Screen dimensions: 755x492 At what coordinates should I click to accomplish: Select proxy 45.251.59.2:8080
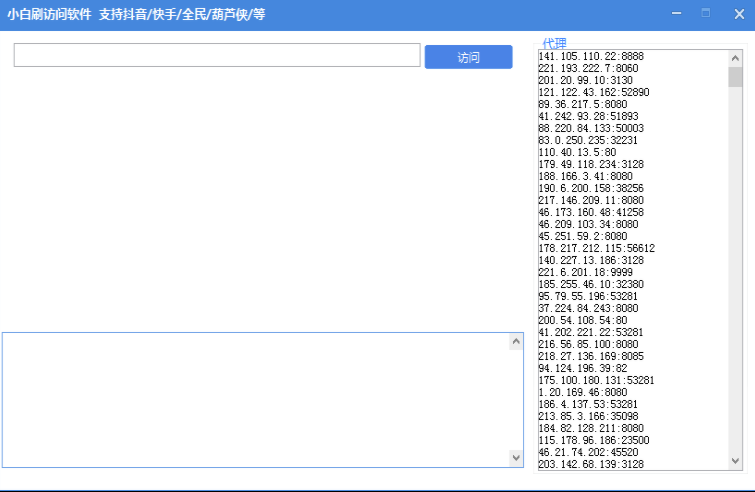[x=583, y=236]
